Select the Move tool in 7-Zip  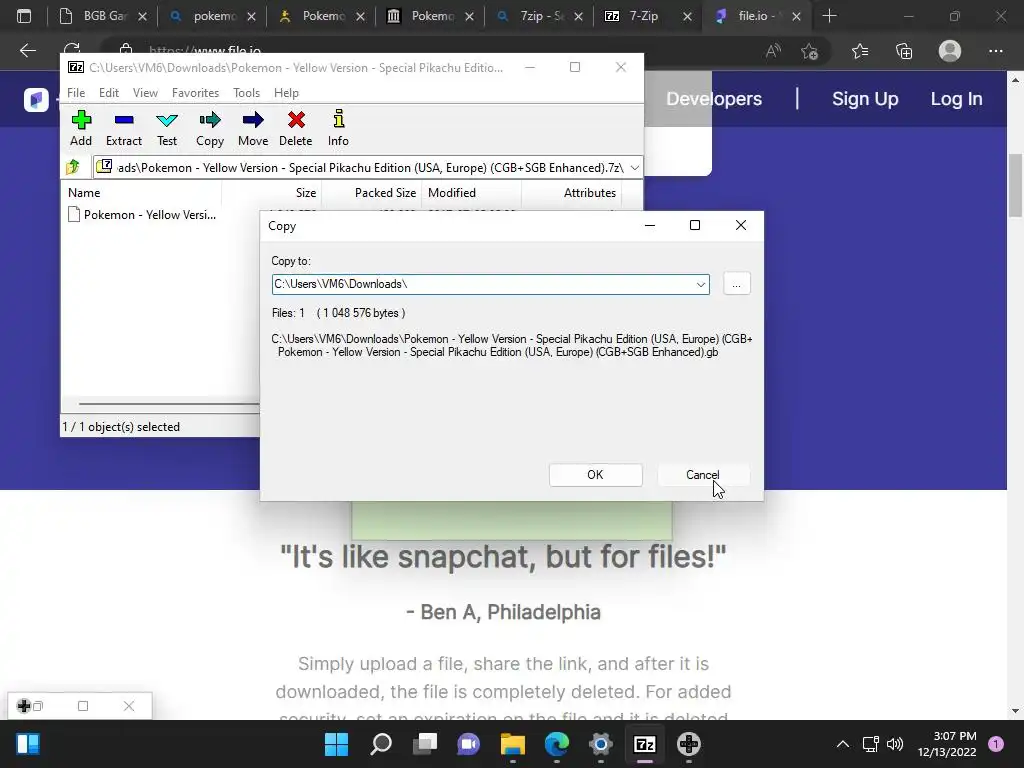tap(253, 129)
